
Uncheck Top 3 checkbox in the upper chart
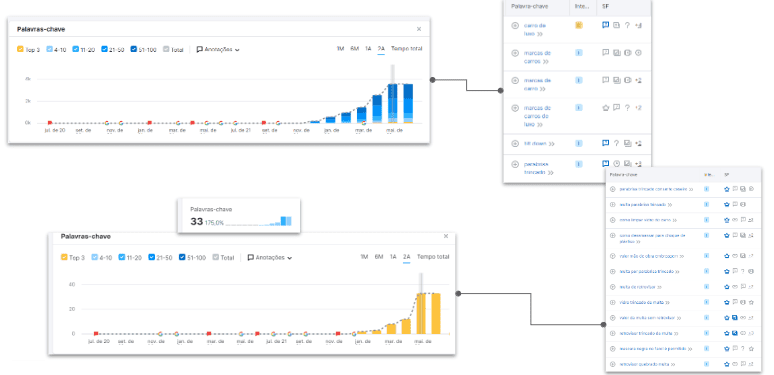(20, 49)
